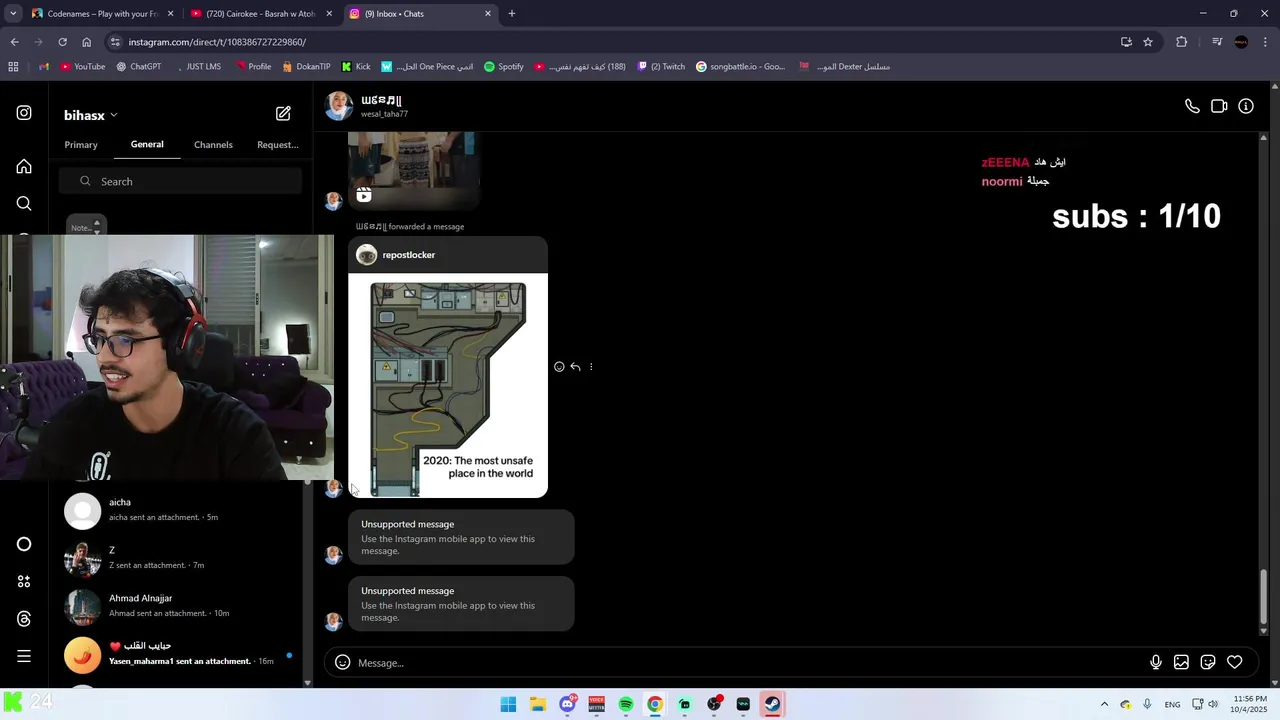Expand the bihasx account switcher
This screenshot has height=720, width=1280.
coord(91,115)
